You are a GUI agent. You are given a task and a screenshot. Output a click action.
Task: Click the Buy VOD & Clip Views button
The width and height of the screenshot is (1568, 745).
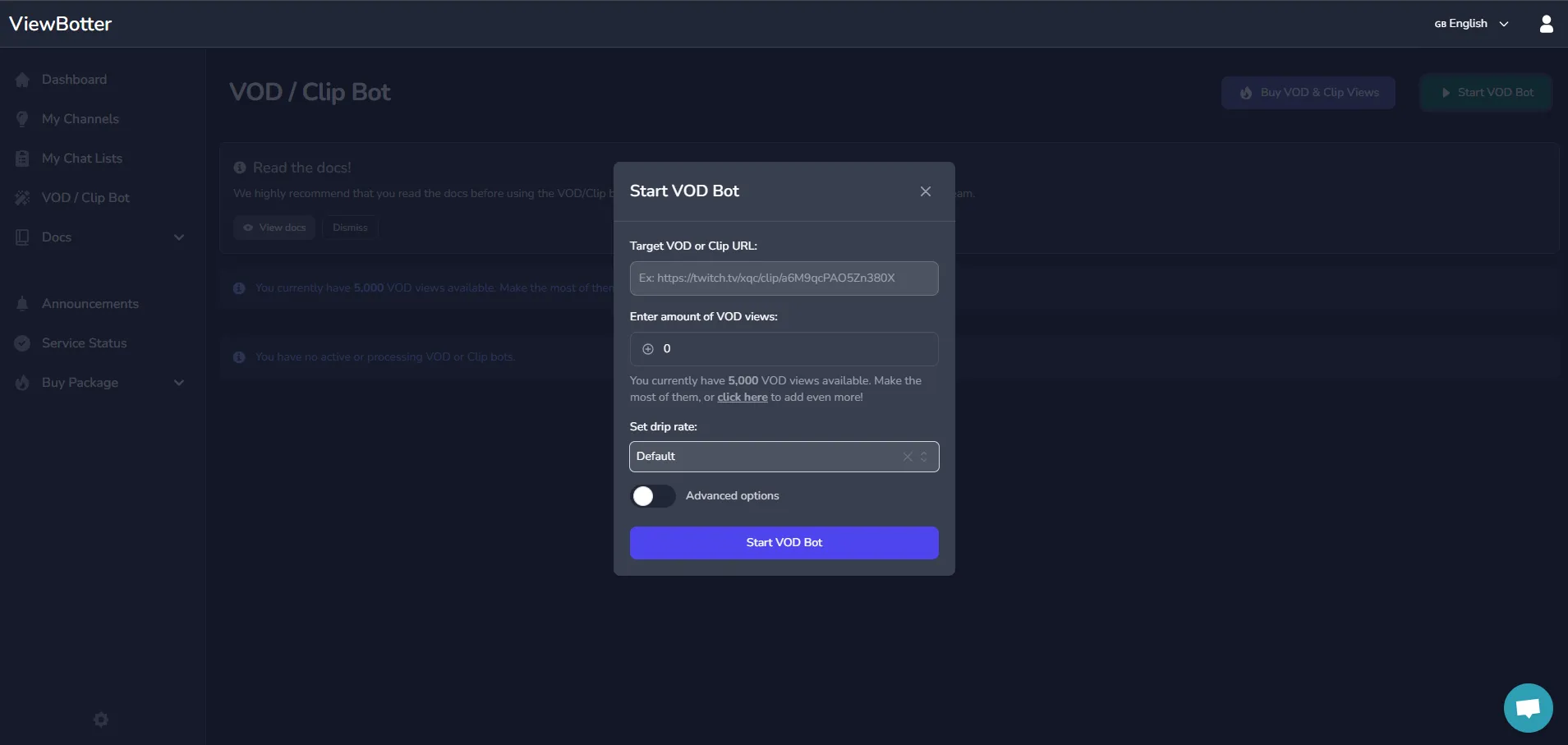[x=1308, y=92]
